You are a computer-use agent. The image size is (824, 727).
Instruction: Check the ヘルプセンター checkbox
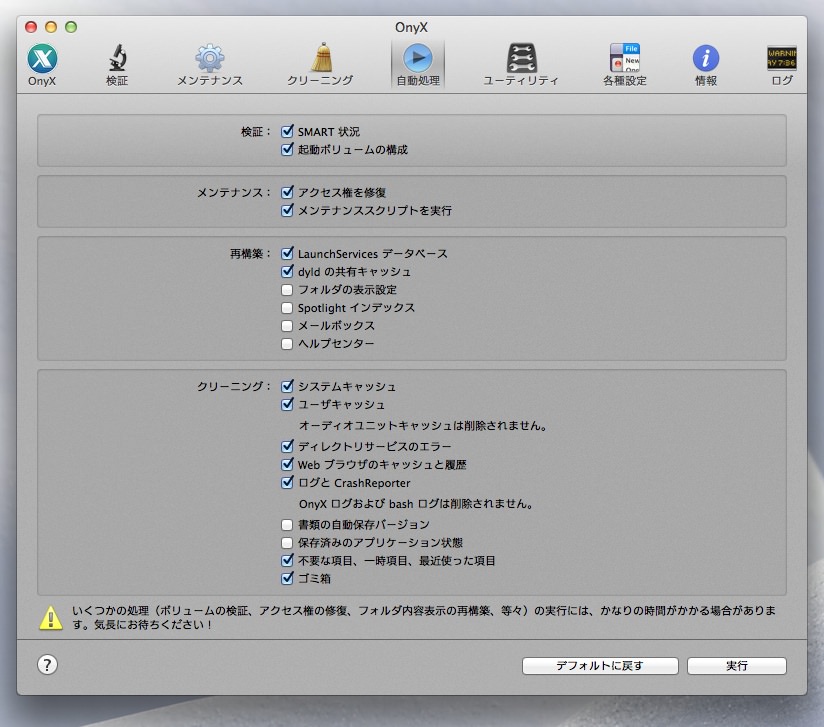(x=287, y=344)
